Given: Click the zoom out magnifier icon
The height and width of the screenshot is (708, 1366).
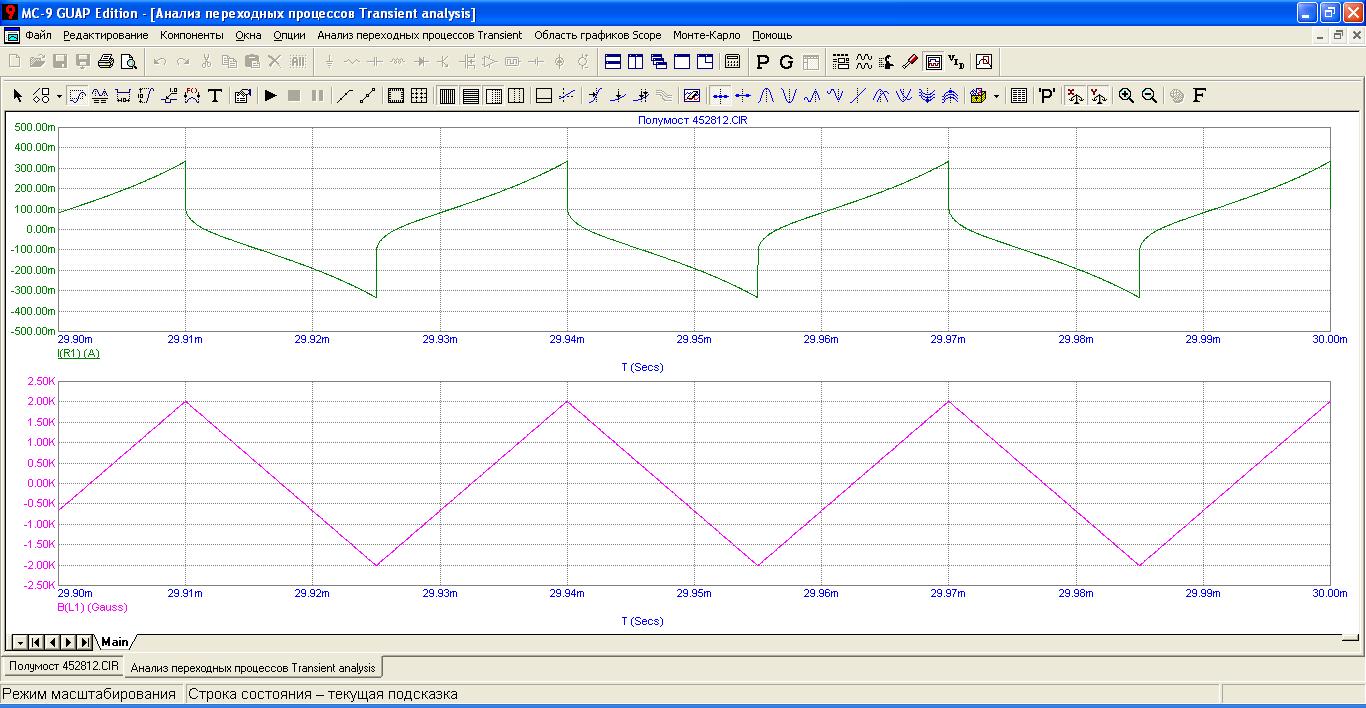Looking at the screenshot, I should (1149, 96).
